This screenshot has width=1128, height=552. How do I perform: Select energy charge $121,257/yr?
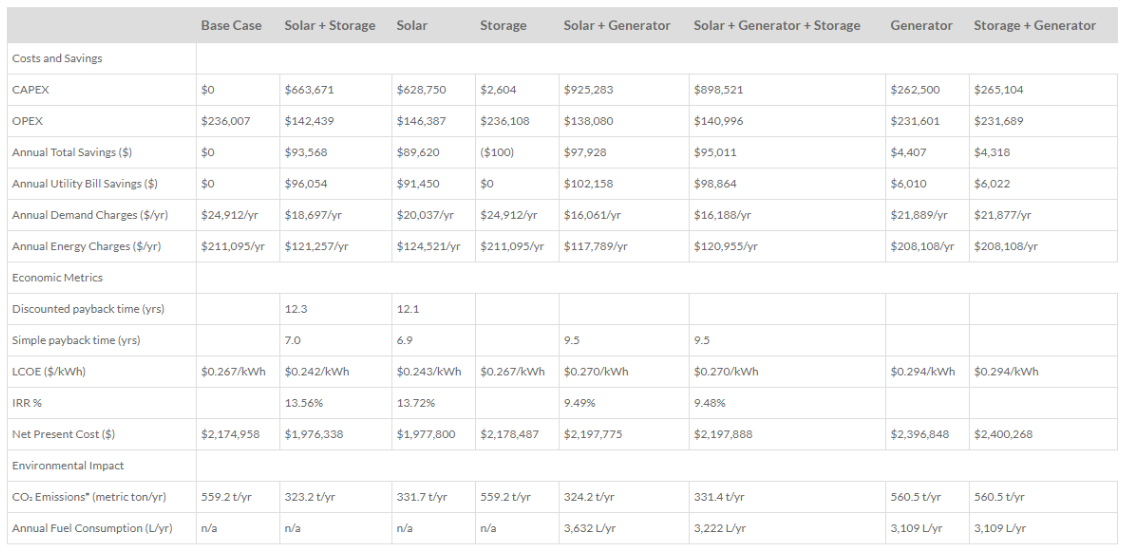pyautogui.click(x=317, y=246)
